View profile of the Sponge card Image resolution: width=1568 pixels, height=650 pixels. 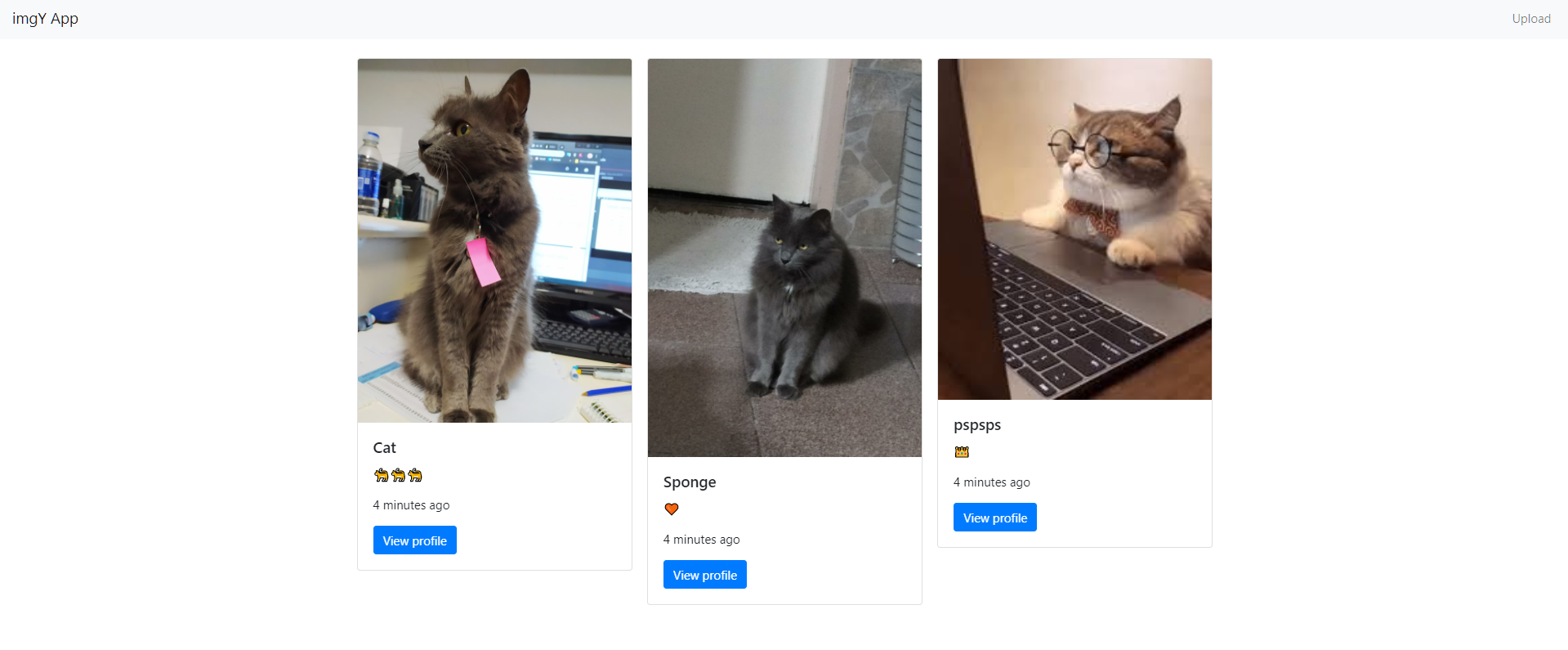pyautogui.click(x=705, y=575)
